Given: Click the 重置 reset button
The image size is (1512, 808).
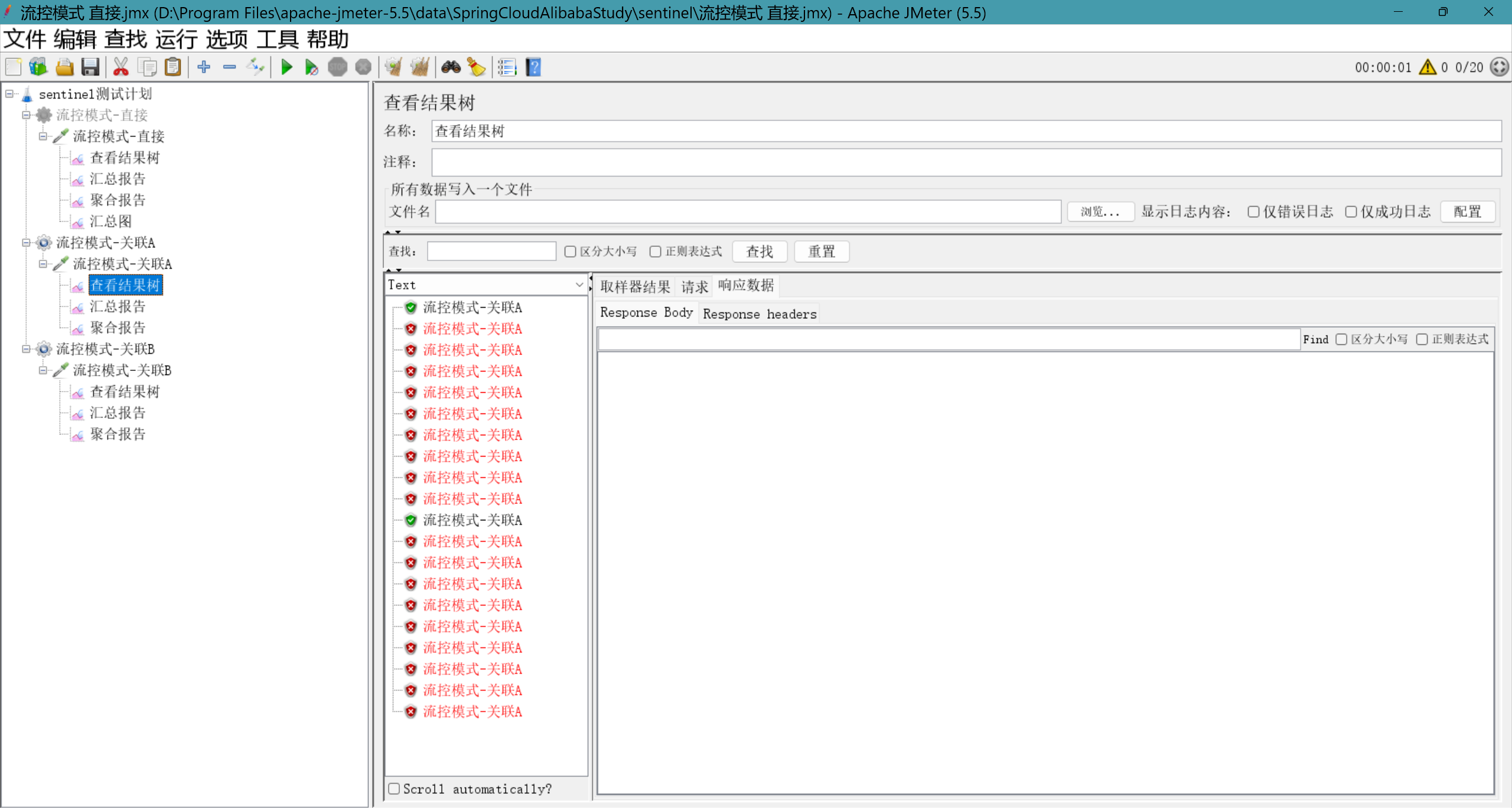Looking at the screenshot, I should pos(821,252).
